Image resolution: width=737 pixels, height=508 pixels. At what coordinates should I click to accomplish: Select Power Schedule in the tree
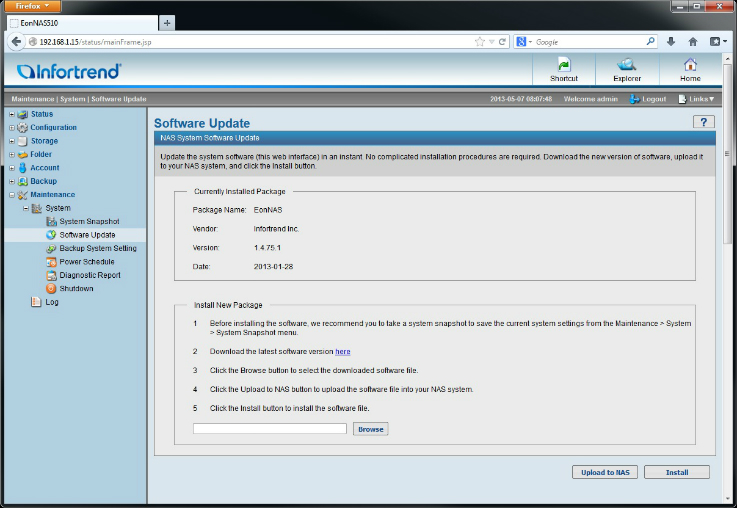(87, 262)
